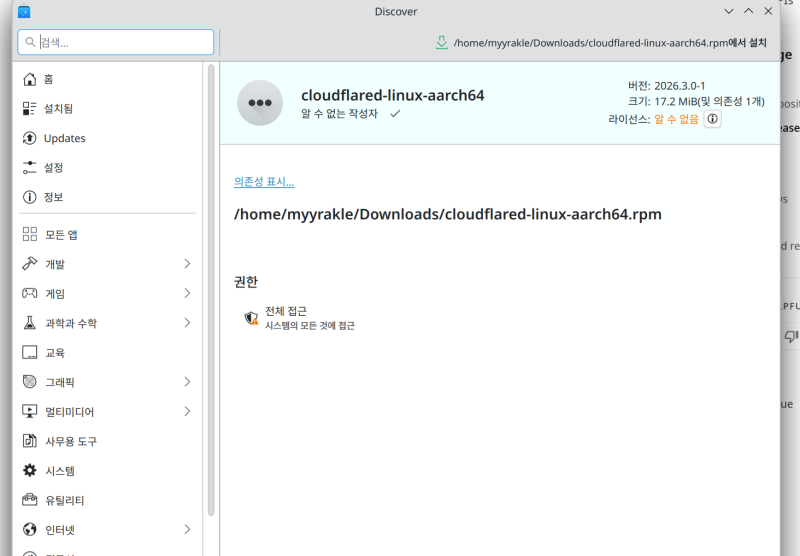Click the license info icon button
This screenshot has height=556, width=800.
[x=713, y=119]
